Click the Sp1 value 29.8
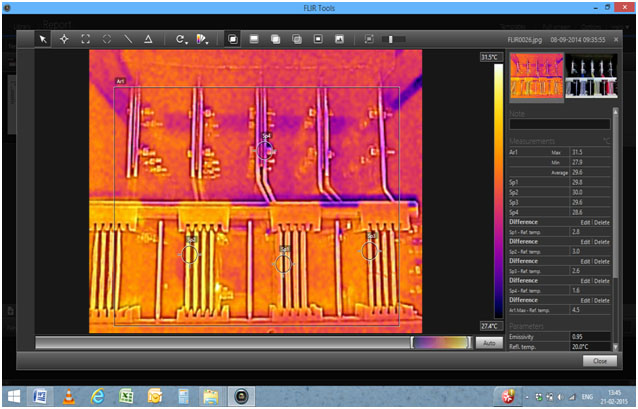638x409 pixels. [577, 182]
